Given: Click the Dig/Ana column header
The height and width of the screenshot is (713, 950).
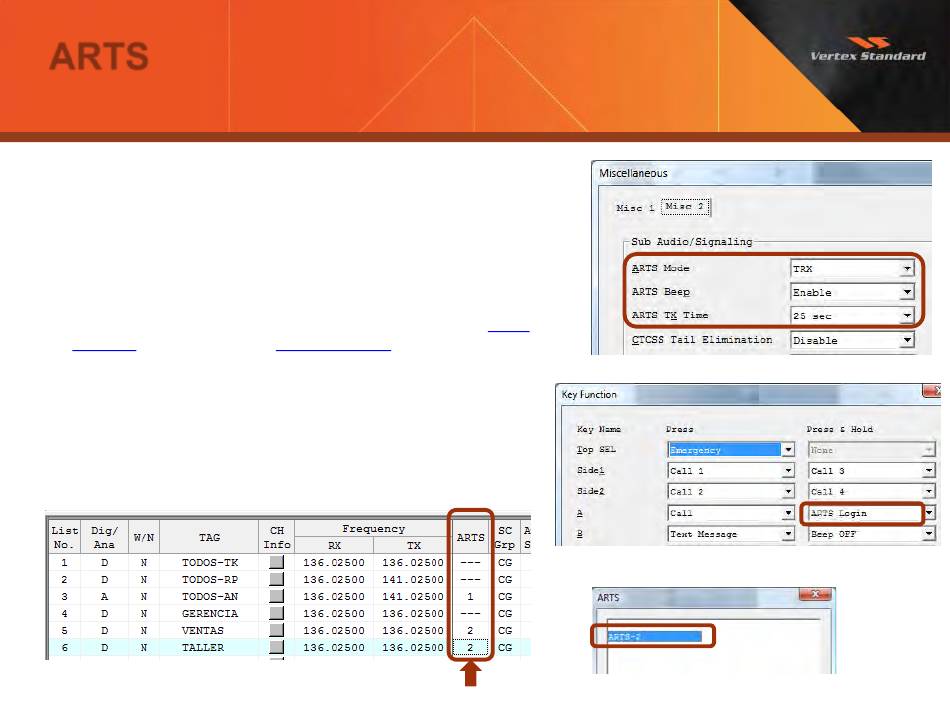Looking at the screenshot, I should pyautogui.click(x=104, y=537).
